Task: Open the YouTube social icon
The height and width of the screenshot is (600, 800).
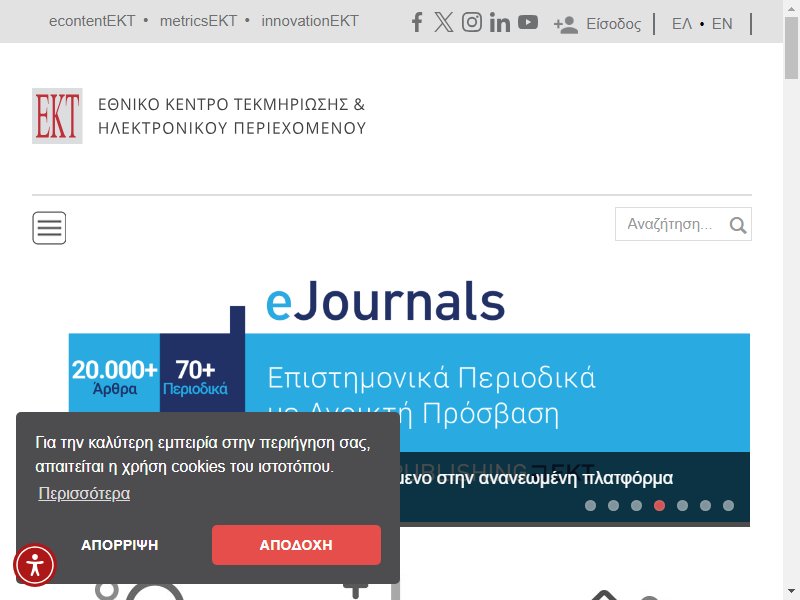Action: click(x=528, y=22)
